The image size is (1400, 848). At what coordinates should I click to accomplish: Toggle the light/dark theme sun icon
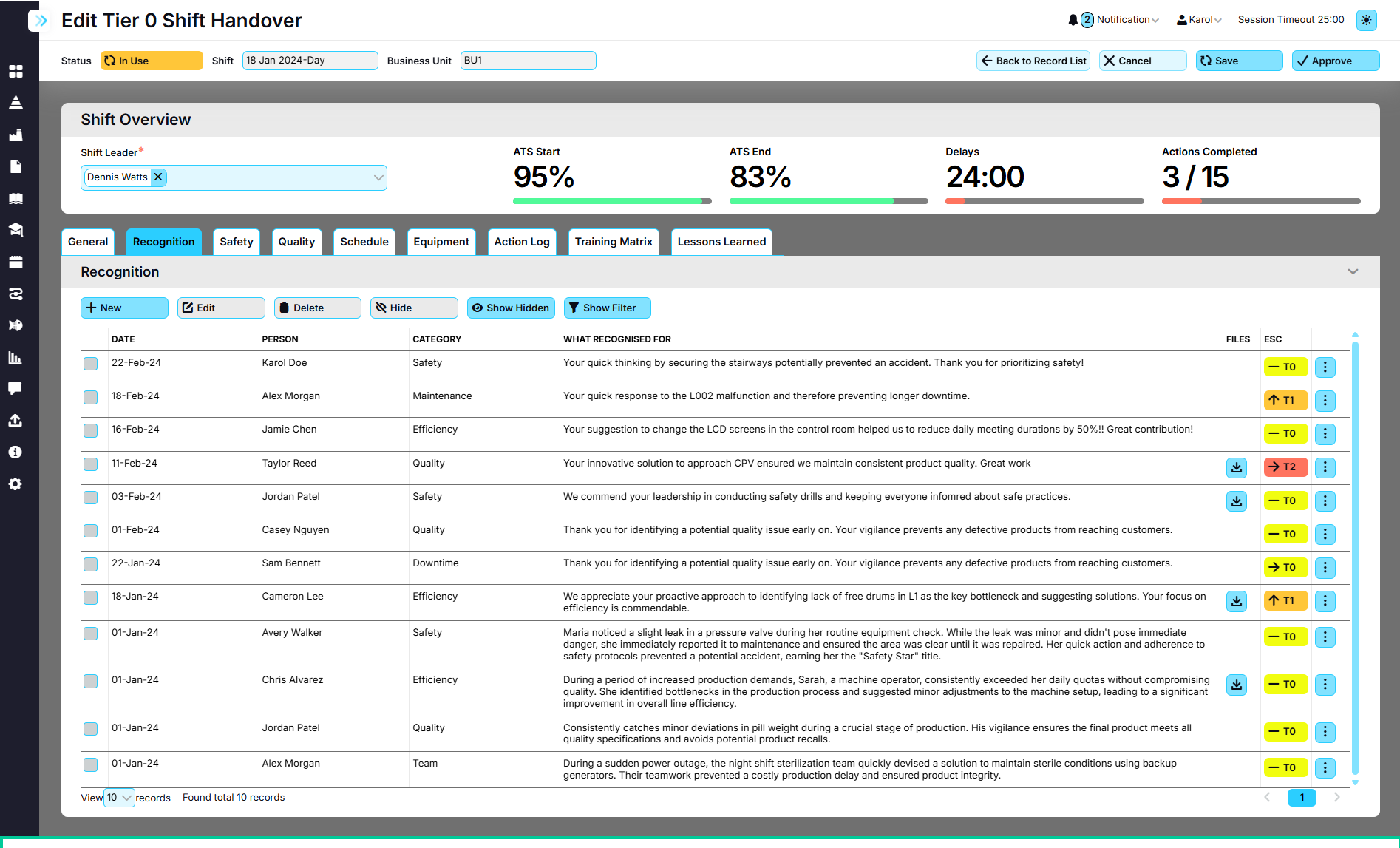[x=1367, y=20]
